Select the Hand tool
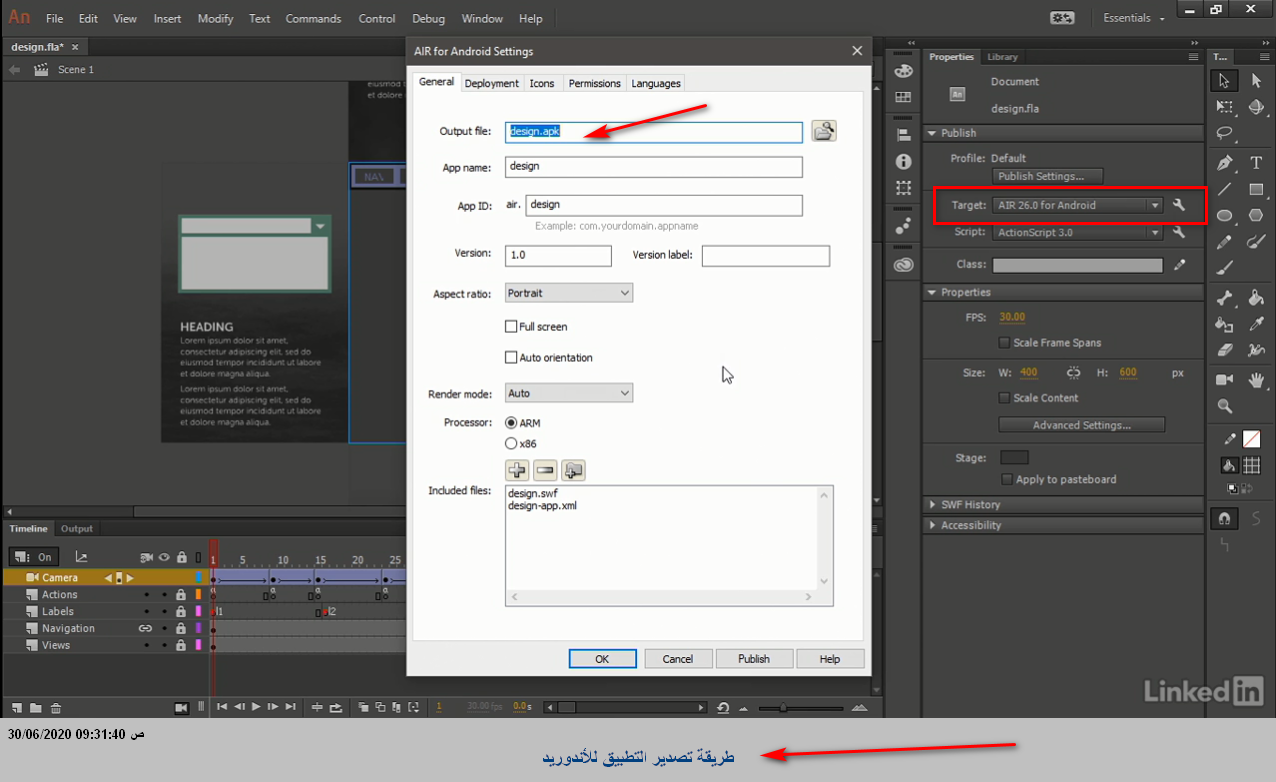The width and height of the screenshot is (1276, 782). pos(1256,380)
